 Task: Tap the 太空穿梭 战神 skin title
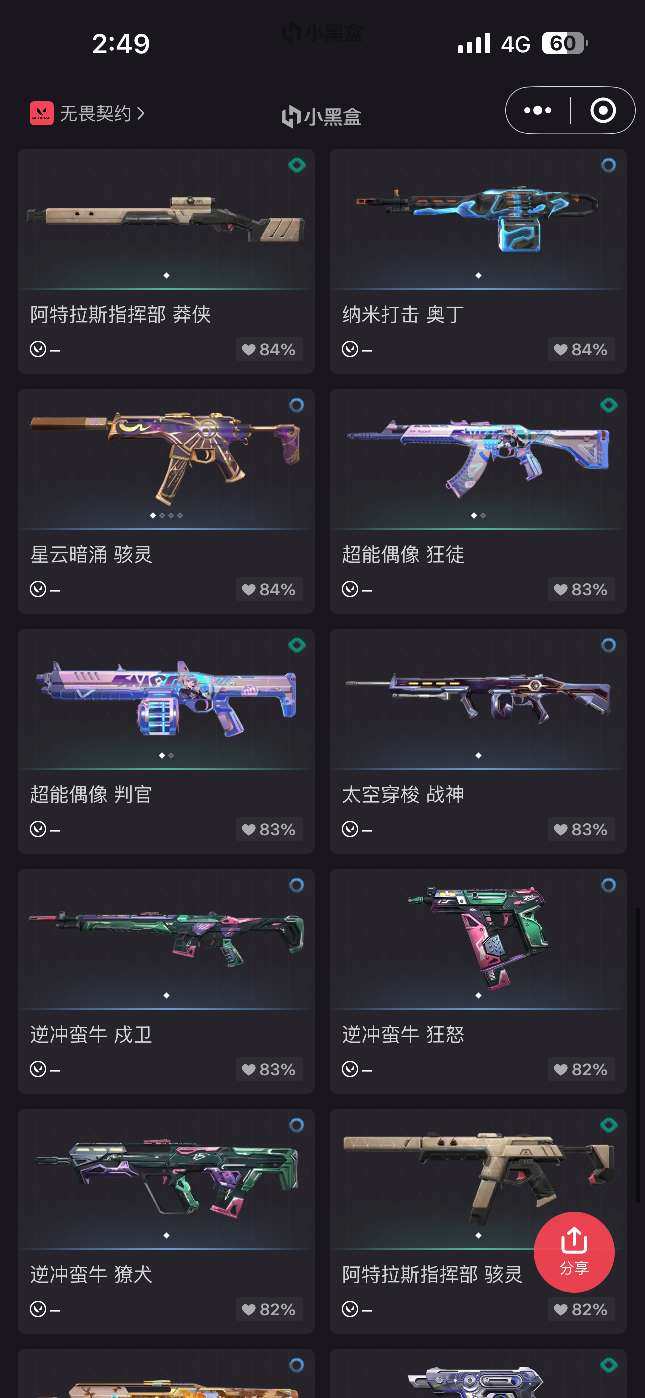pyautogui.click(x=403, y=795)
